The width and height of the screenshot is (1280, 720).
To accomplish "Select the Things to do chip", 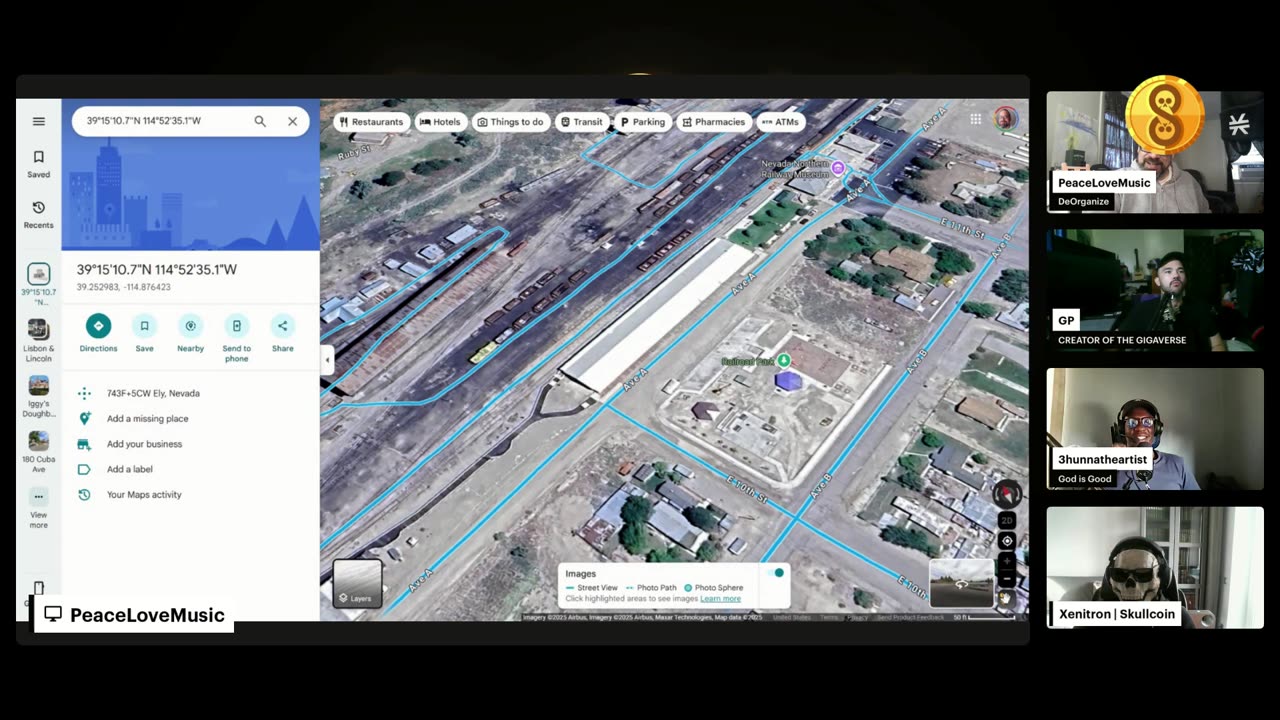I will coord(510,122).
